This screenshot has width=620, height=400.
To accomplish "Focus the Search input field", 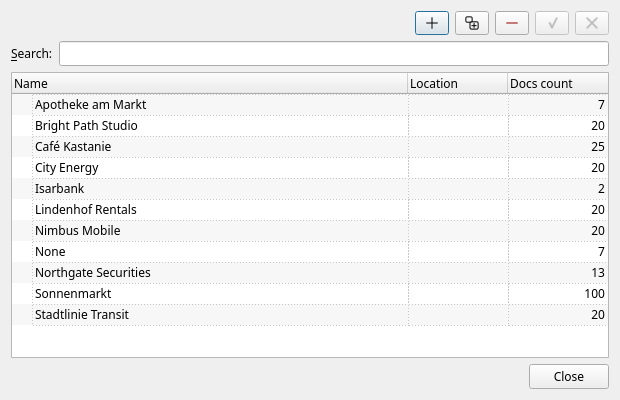I will coord(334,53).
